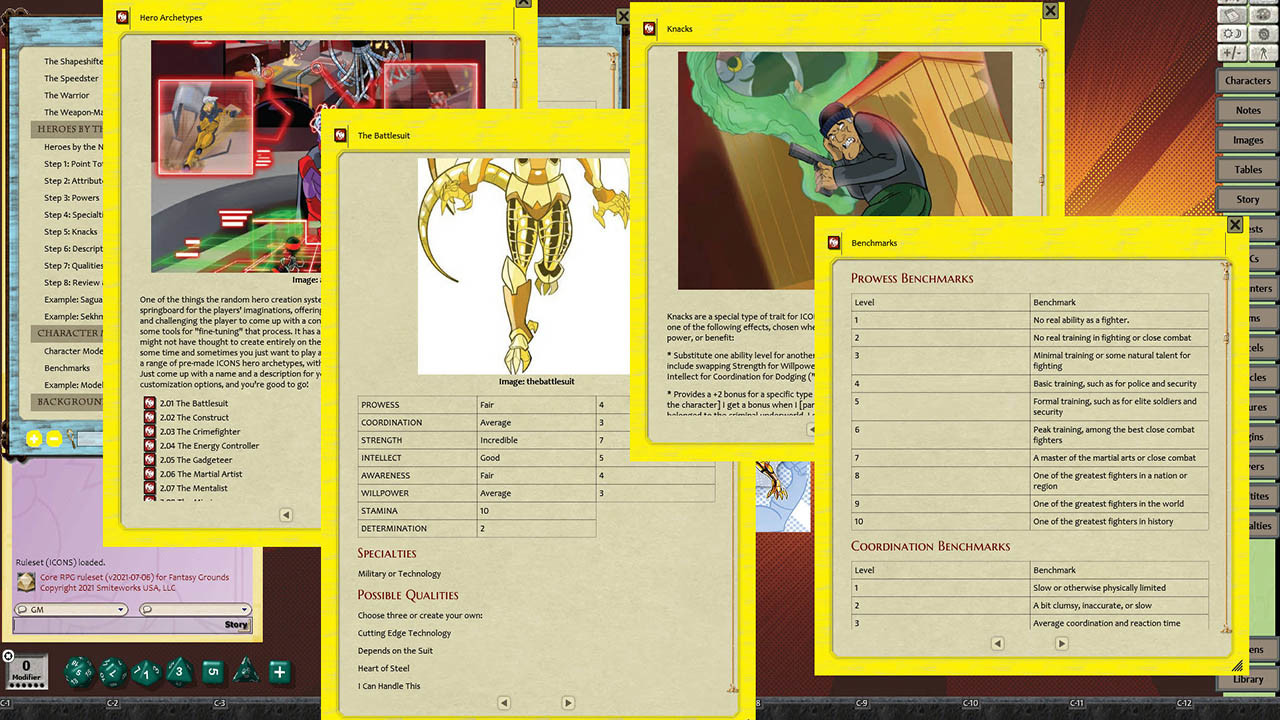Add a custom die with the green plus icon
This screenshot has height=720, width=1280.
coord(280,670)
